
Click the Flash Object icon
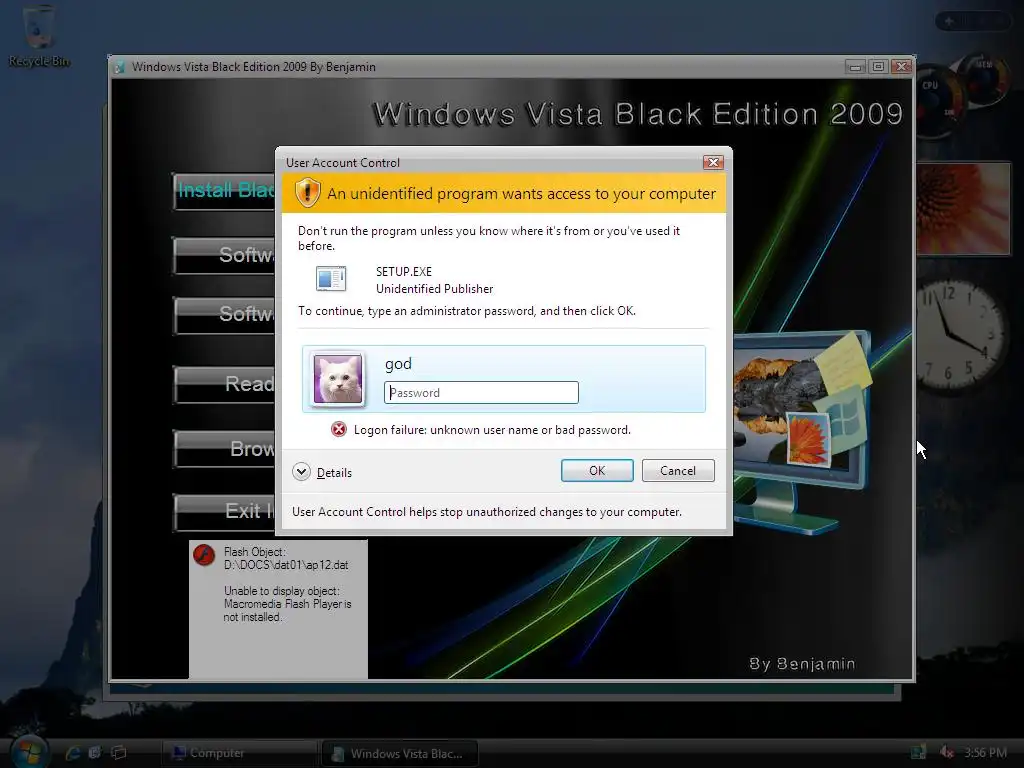click(204, 555)
